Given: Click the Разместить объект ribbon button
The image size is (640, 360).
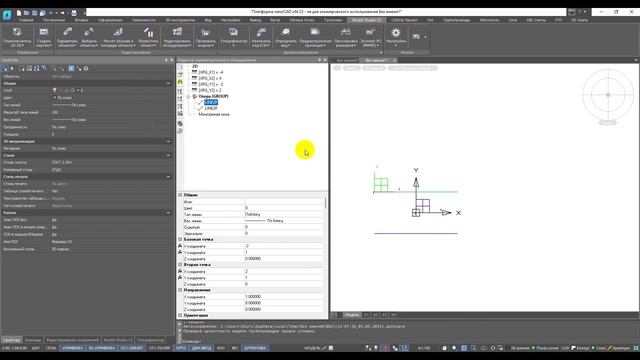Looking at the screenshot, I should pyautogui.click(x=148, y=37).
